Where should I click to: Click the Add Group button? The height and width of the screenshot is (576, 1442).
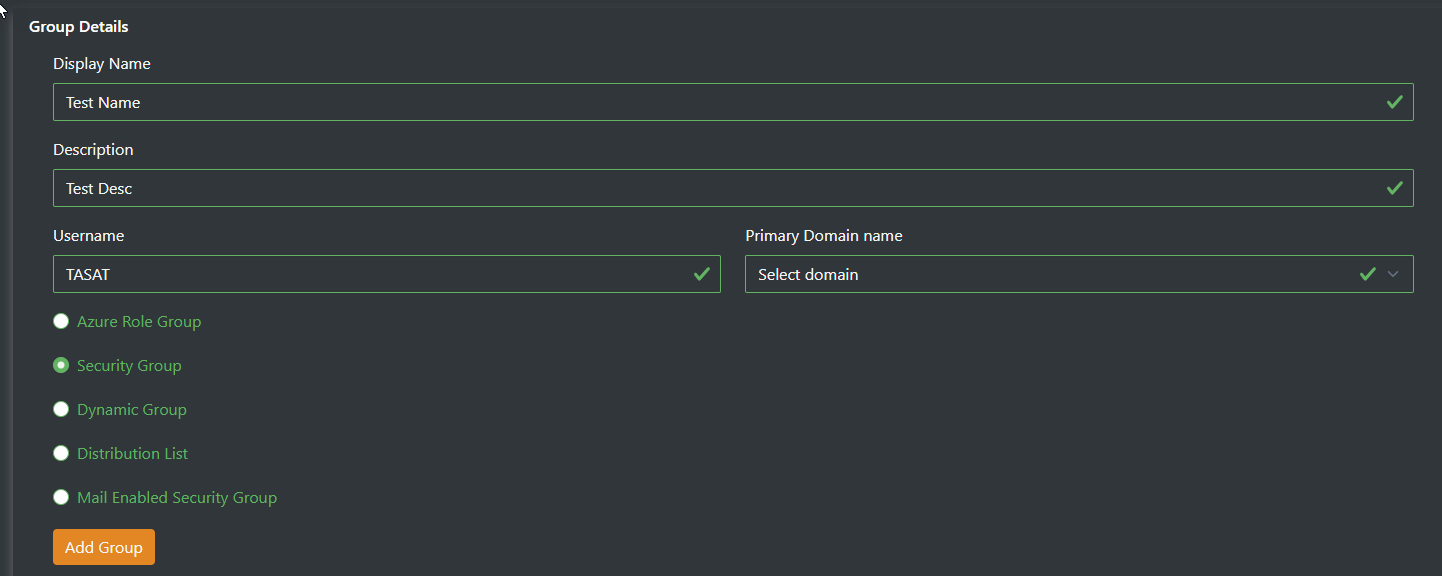coord(103,547)
